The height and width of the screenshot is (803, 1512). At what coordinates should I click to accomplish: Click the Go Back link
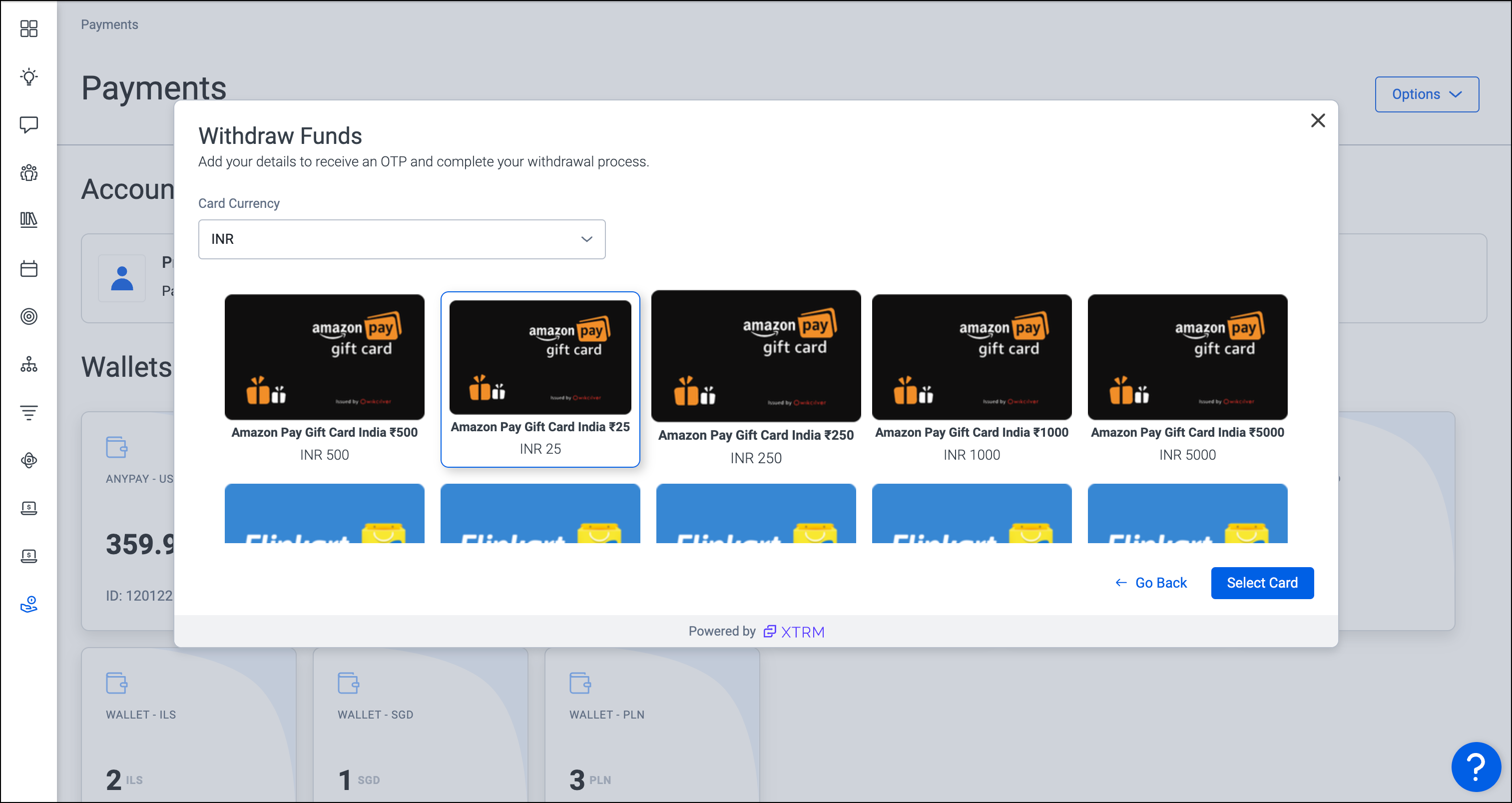(1151, 583)
